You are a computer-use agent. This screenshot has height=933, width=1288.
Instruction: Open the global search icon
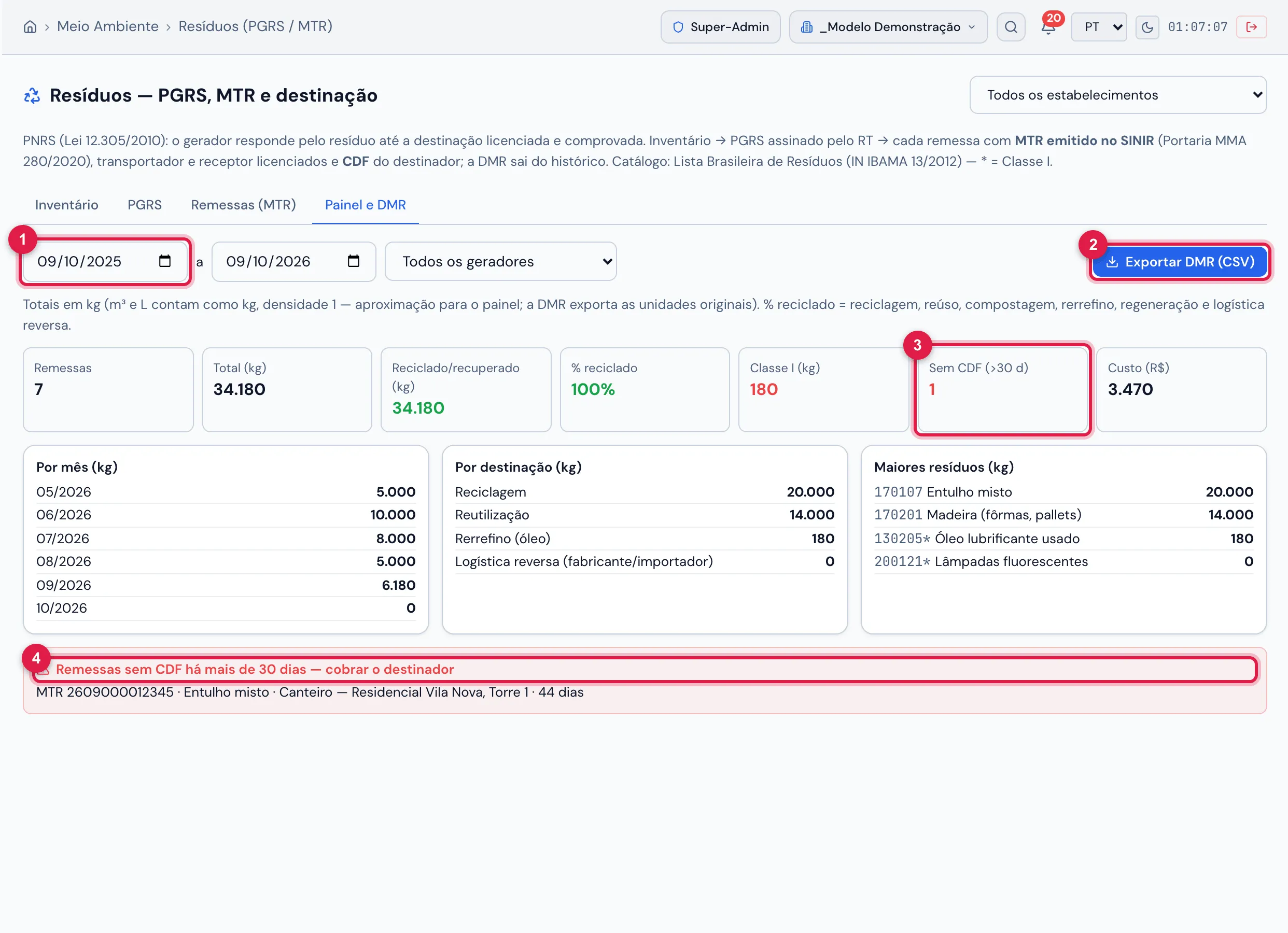click(x=1011, y=26)
